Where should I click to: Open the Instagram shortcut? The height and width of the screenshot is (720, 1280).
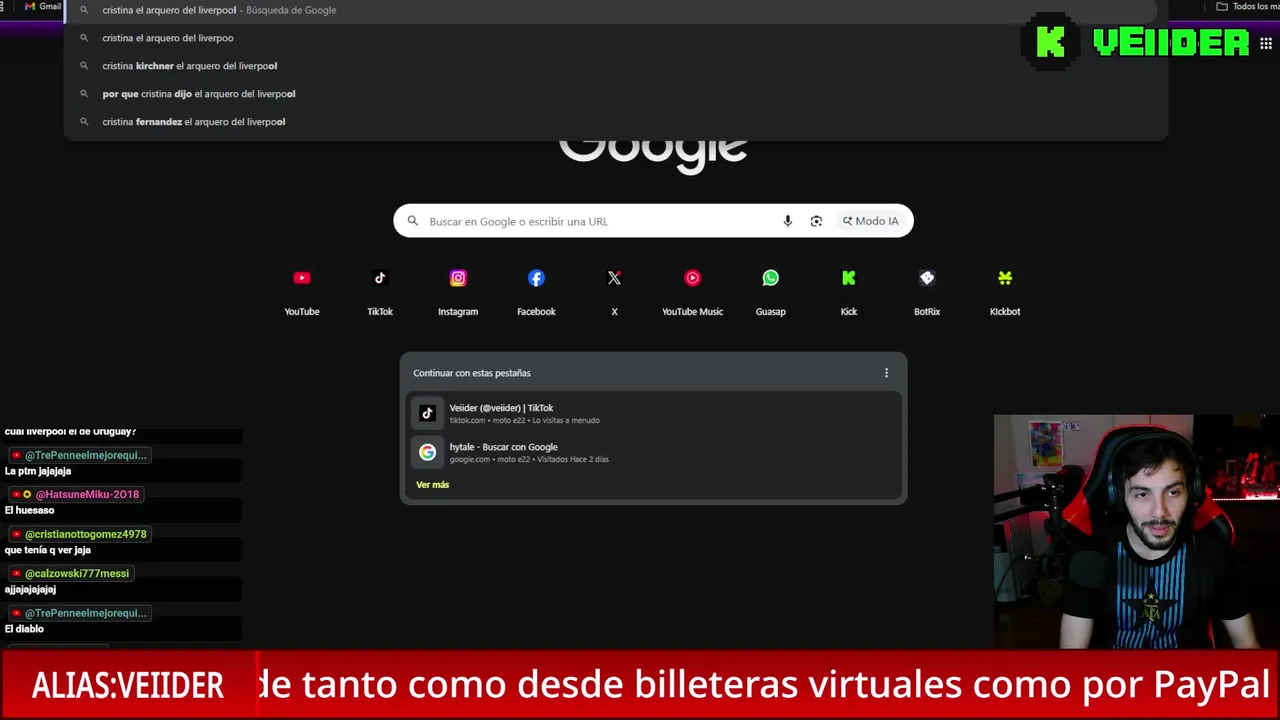coord(458,292)
